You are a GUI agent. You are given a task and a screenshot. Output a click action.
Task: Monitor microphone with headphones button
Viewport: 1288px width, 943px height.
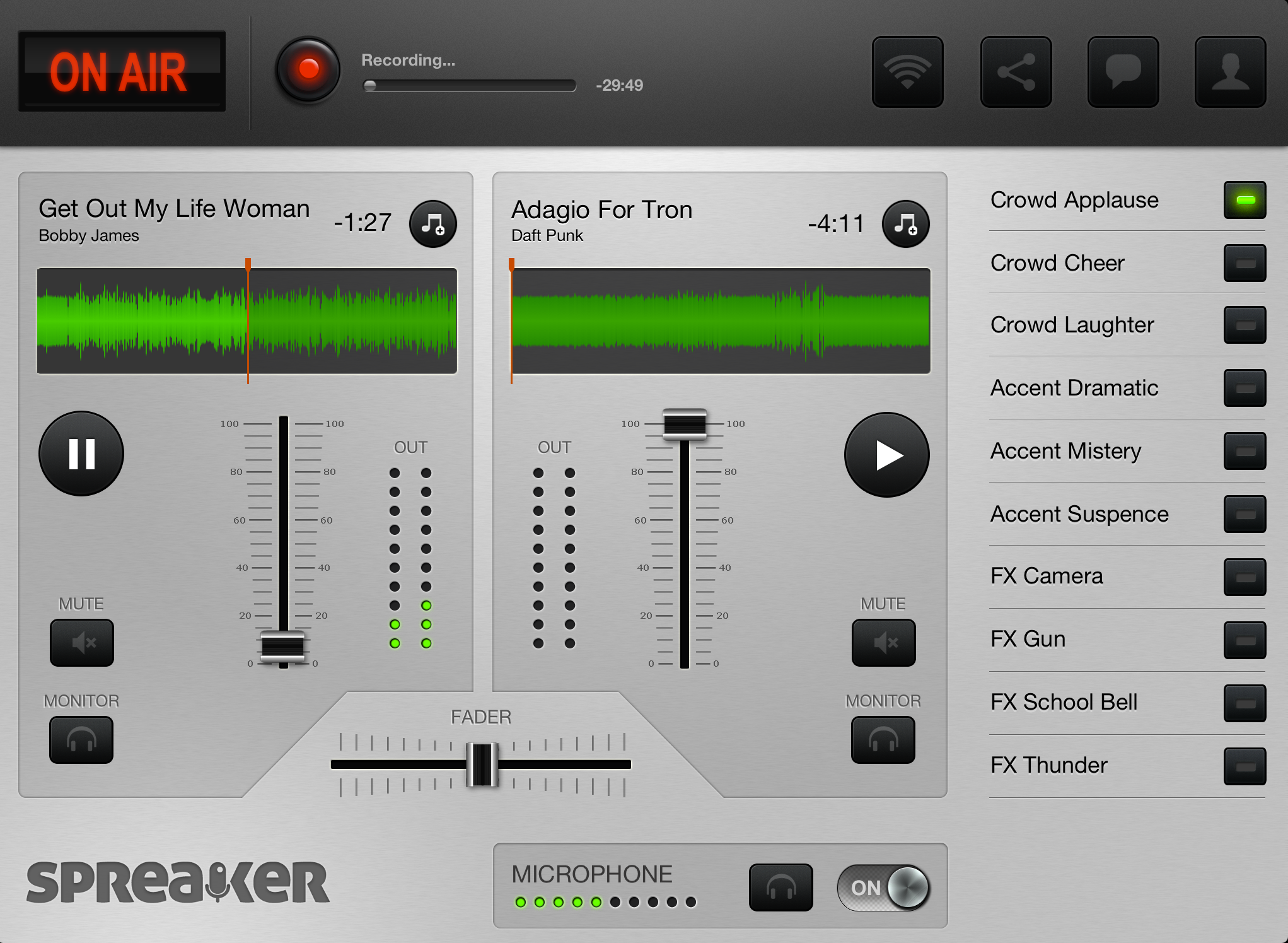point(781,887)
